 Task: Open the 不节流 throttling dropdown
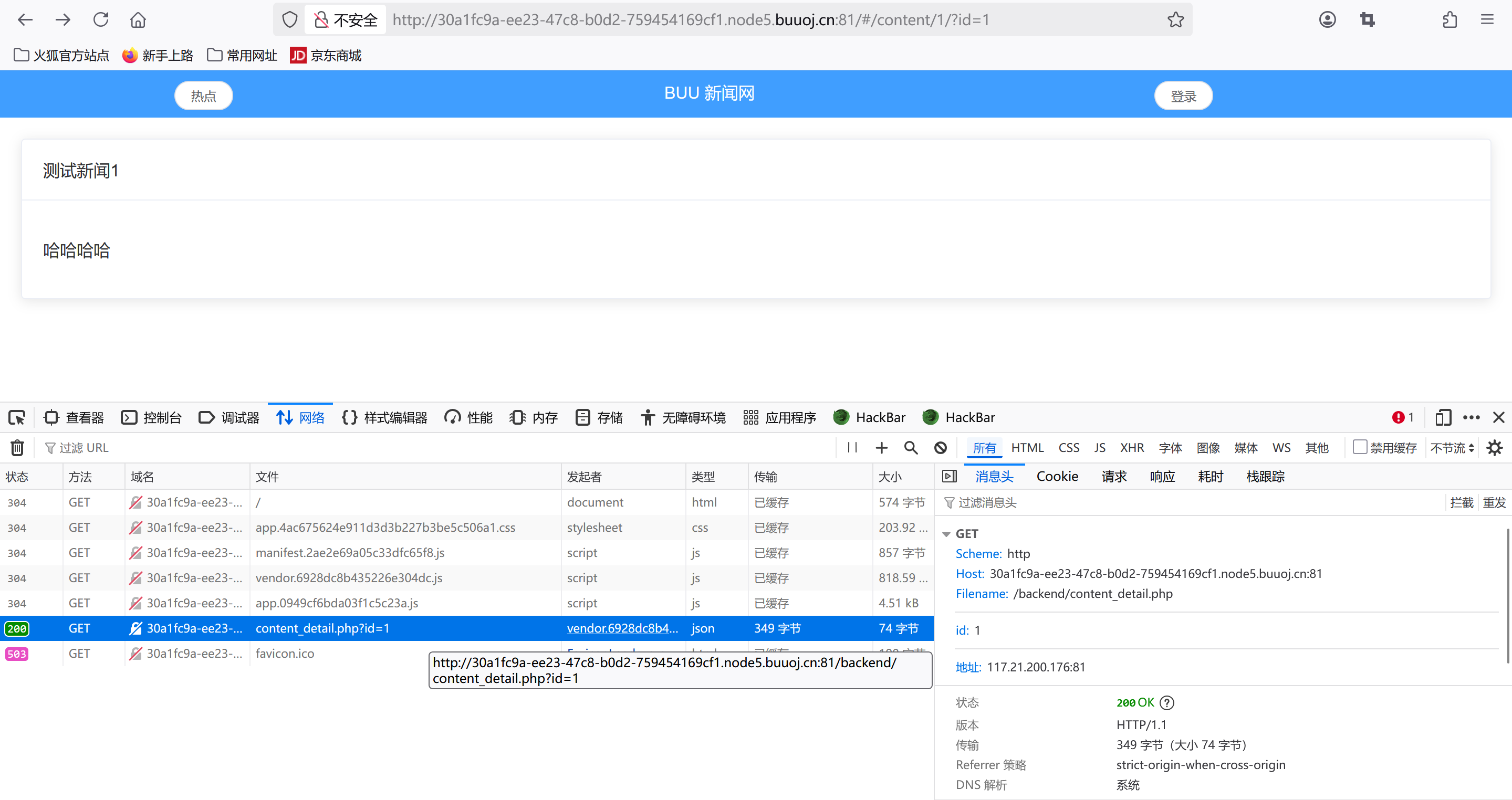tap(1452, 448)
